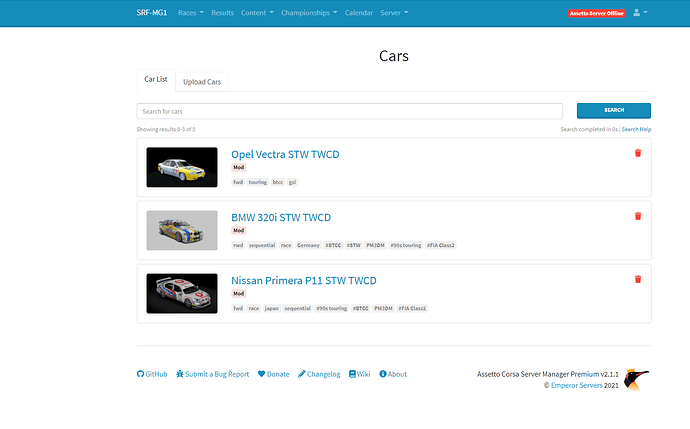690x429 pixels.
Task: Open the user account menu icon
Action: click(x=640, y=13)
